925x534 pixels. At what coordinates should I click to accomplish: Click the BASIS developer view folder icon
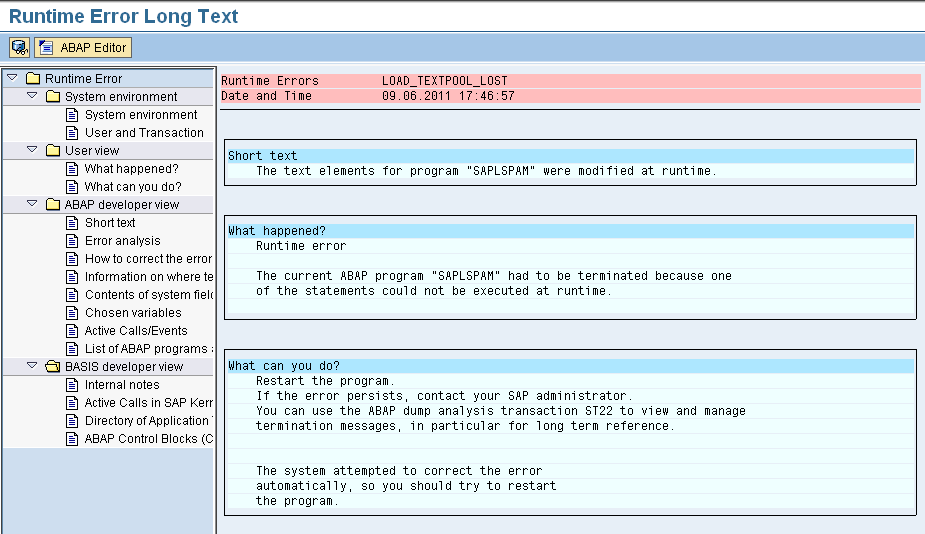click(x=53, y=367)
